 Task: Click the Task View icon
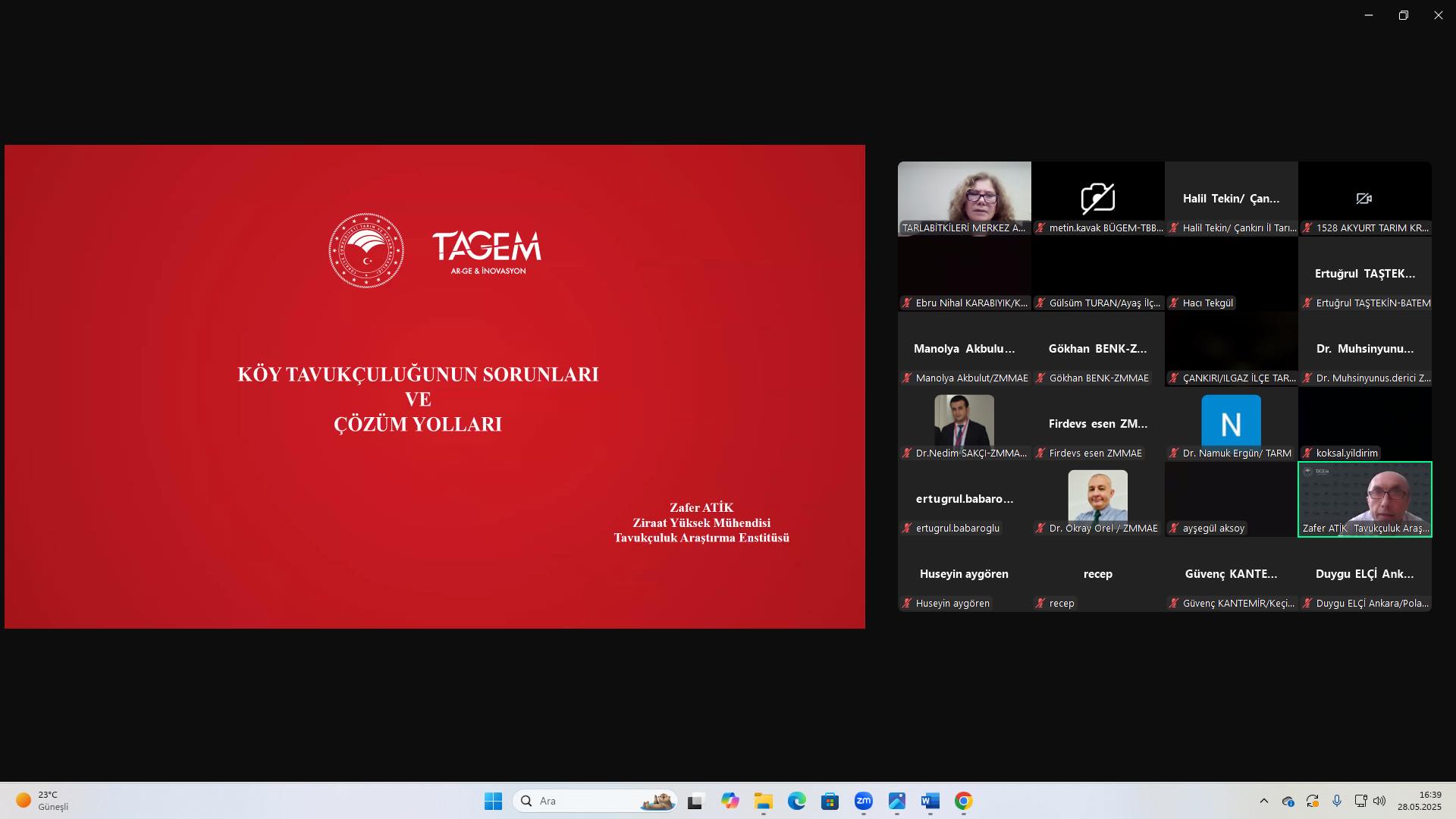coord(695,801)
